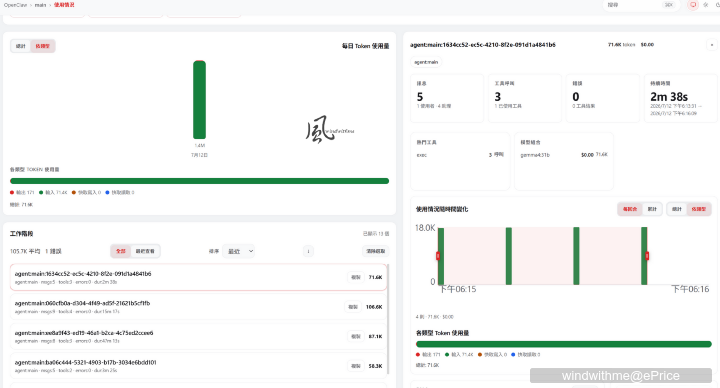720x388 pixels.
Task: Copy session with 106.6K tokens
Action: point(353,307)
